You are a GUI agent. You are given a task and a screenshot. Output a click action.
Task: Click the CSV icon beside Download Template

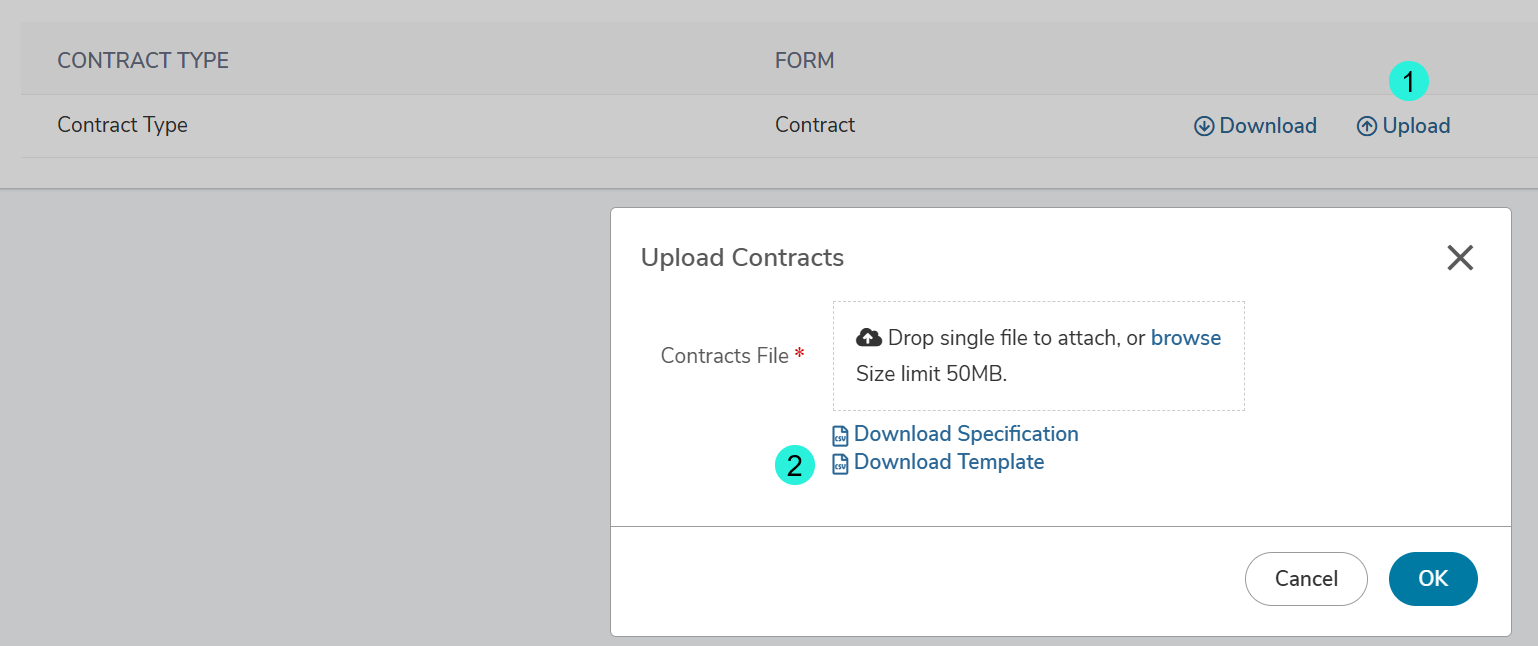point(841,464)
